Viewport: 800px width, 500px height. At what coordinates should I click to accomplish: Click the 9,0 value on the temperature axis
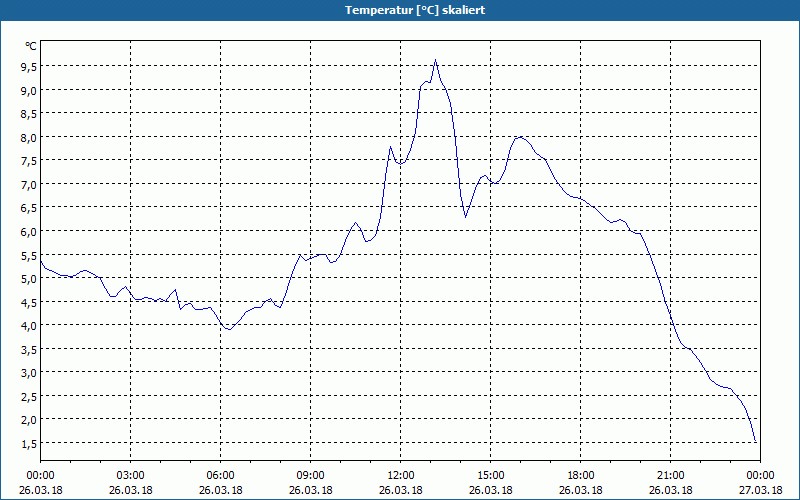pos(28,90)
